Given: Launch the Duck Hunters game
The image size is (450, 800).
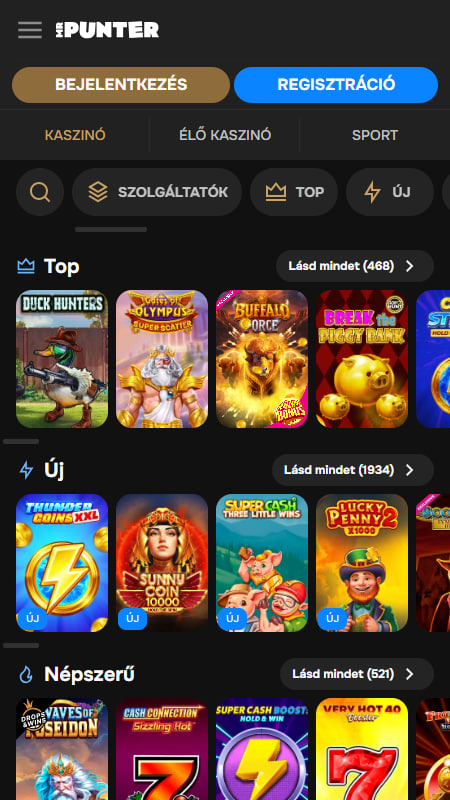Looking at the screenshot, I should pyautogui.click(x=62, y=359).
